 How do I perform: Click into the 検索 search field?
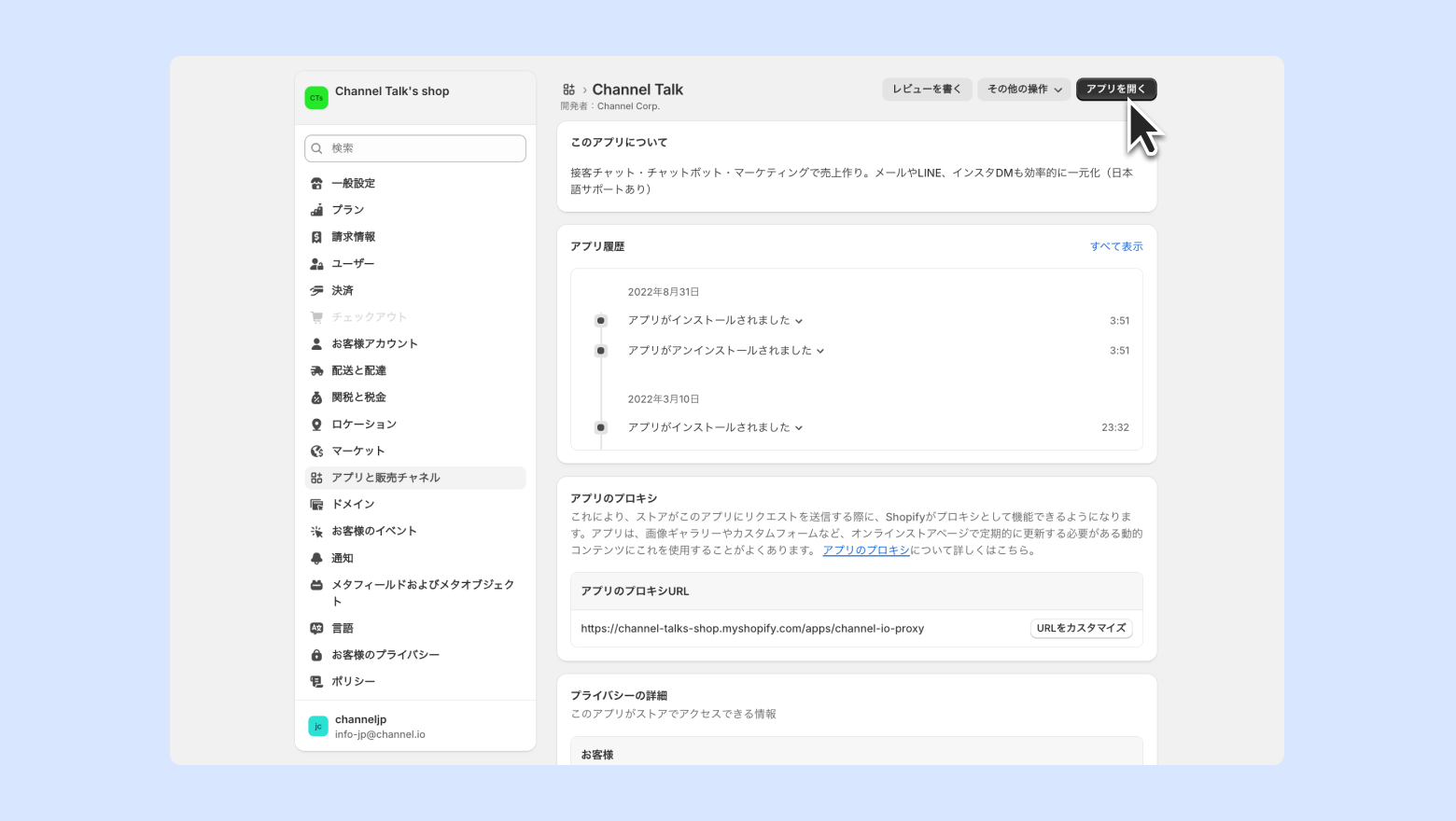click(x=415, y=148)
